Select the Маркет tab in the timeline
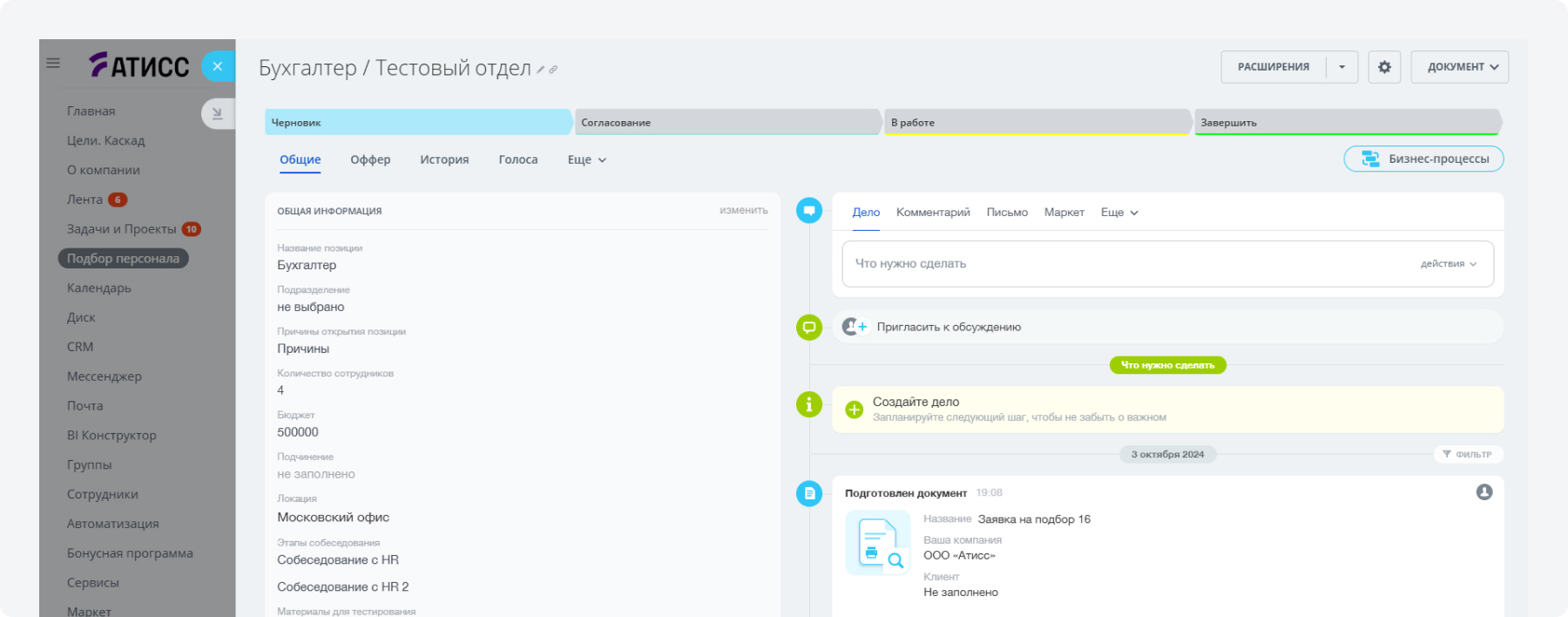This screenshot has height=617, width=1568. (x=1064, y=213)
